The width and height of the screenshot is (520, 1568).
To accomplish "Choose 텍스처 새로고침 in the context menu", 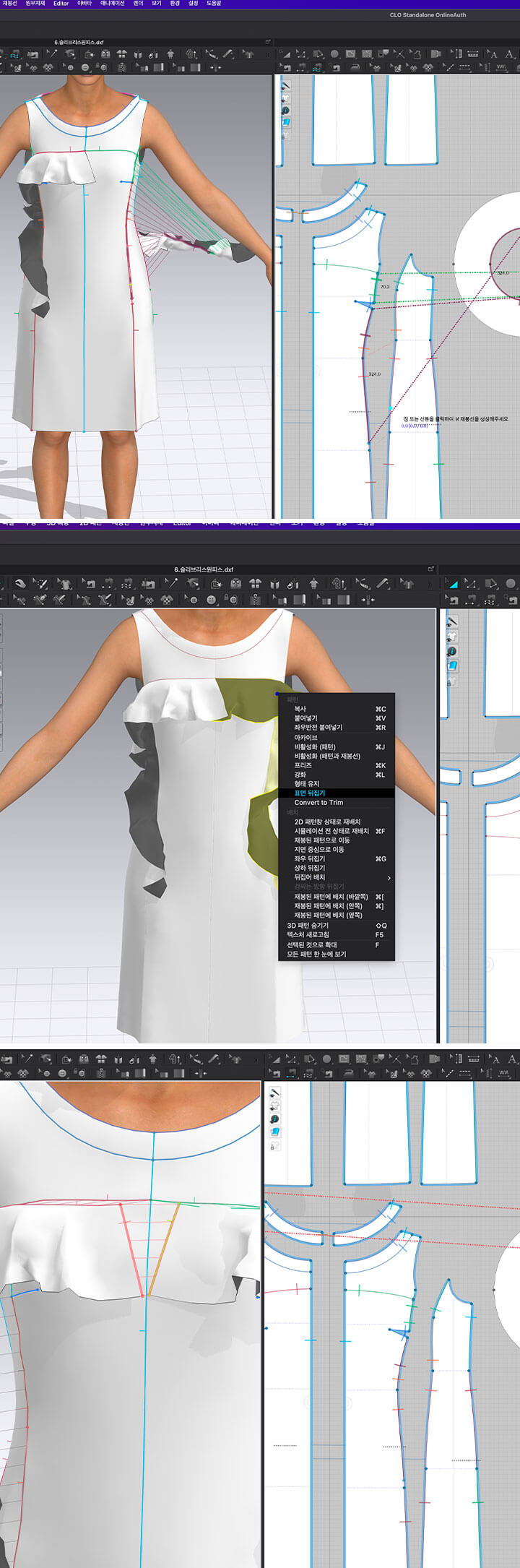I will (x=336, y=934).
